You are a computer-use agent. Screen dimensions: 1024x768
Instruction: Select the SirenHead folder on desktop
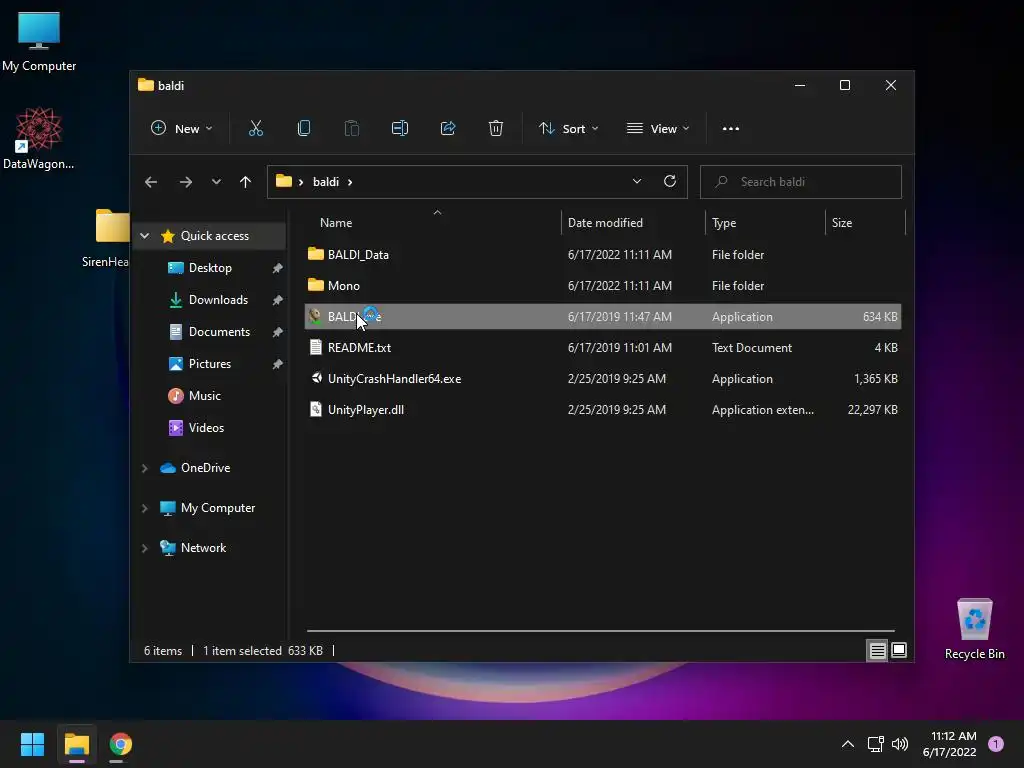[105, 238]
